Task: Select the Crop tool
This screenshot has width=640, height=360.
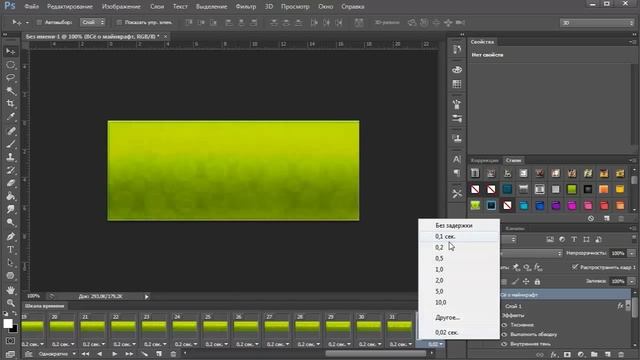Action: [x=11, y=103]
